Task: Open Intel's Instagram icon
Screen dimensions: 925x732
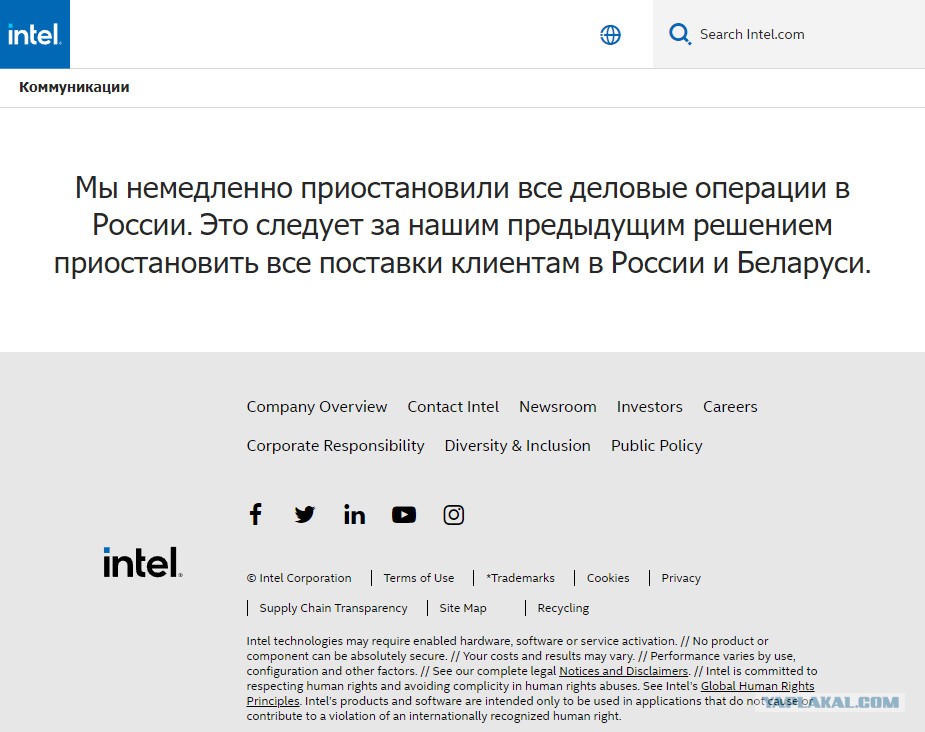Action: (x=454, y=514)
